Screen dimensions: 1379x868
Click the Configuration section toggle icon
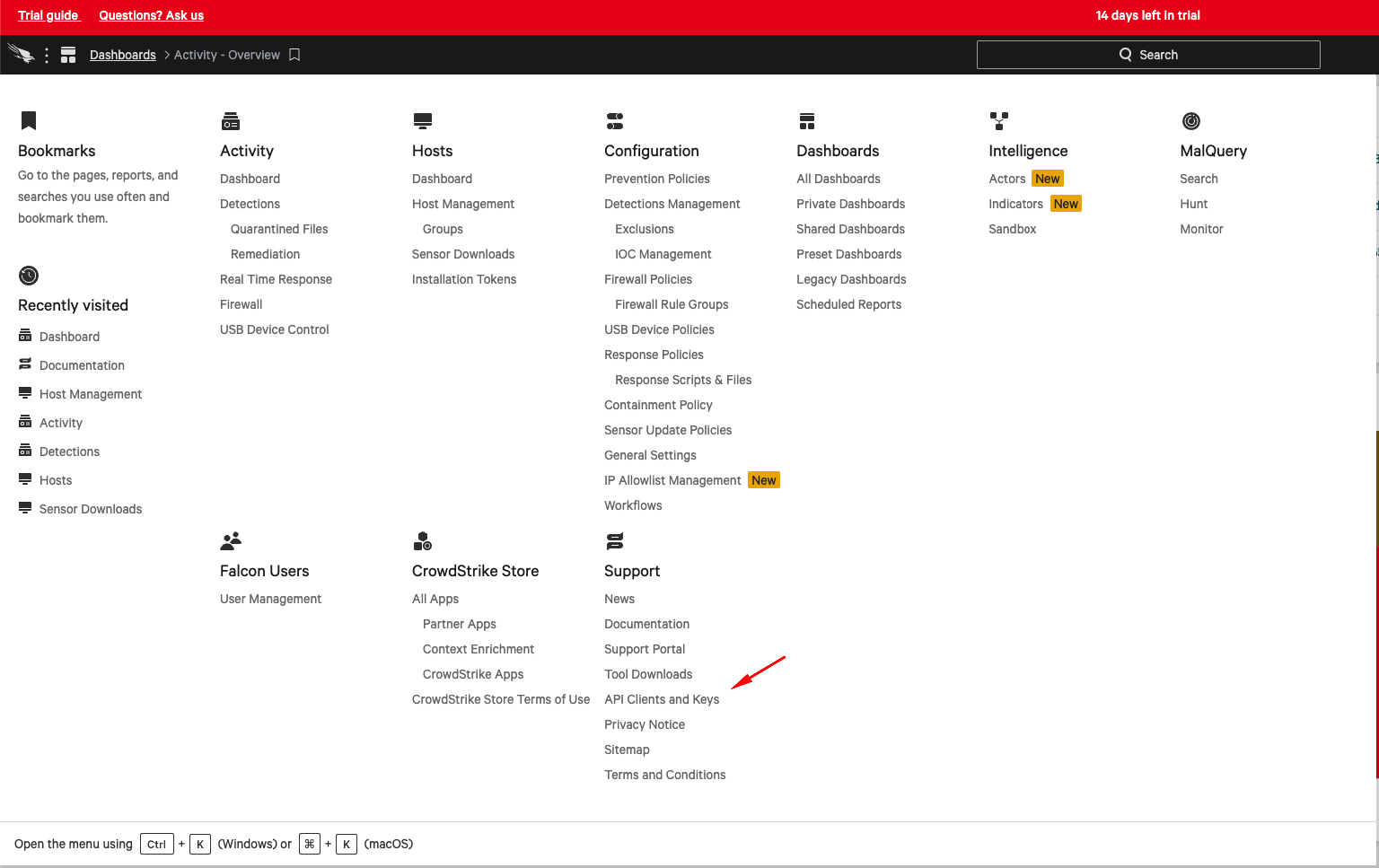pos(615,121)
